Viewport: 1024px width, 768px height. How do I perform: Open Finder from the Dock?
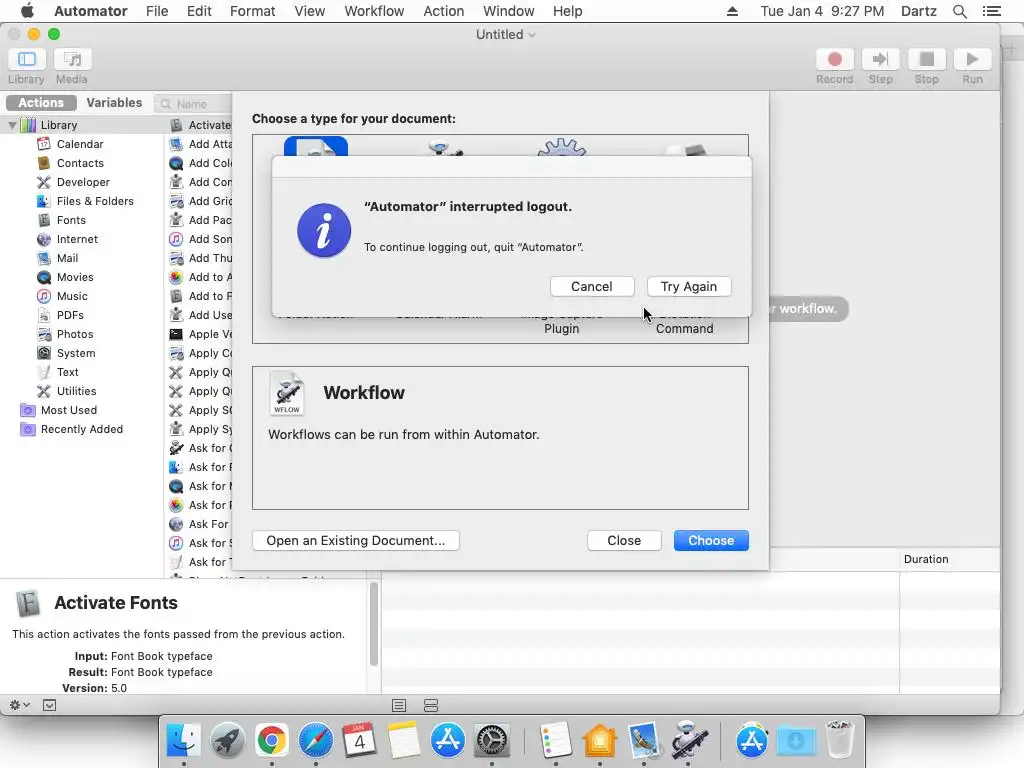184,741
